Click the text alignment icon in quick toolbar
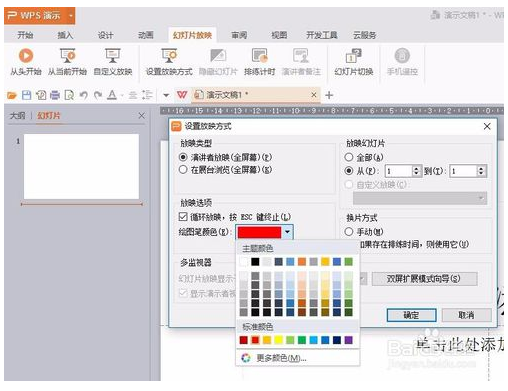This screenshot has width=508, height=391. (x=133, y=95)
